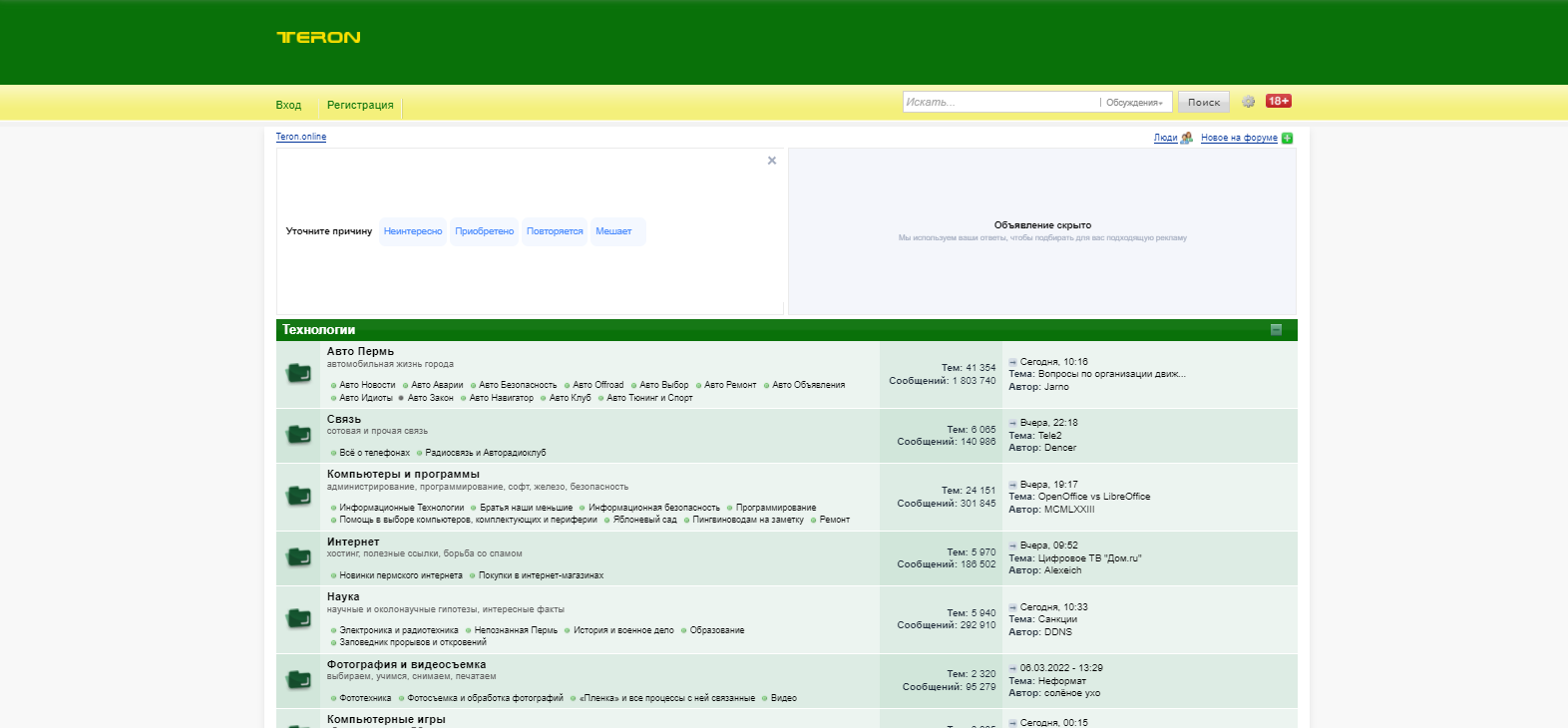This screenshot has width=1568, height=728.
Task: Close the ad feedback panel with X
Action: [772, 161]
